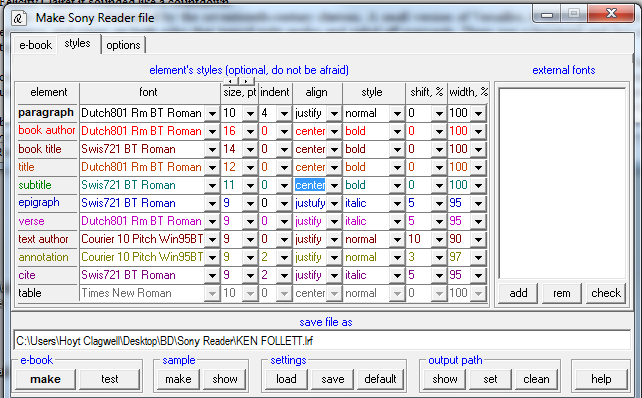
Task: Click the highlighted subtitle align field
Action: pos(310,185)
